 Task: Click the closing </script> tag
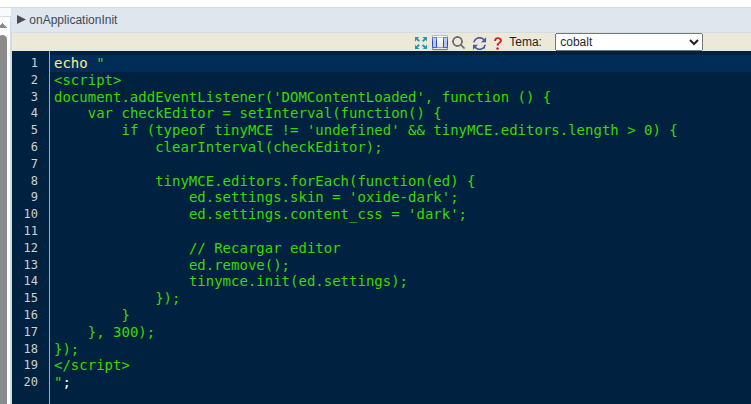tap(91, 366)
